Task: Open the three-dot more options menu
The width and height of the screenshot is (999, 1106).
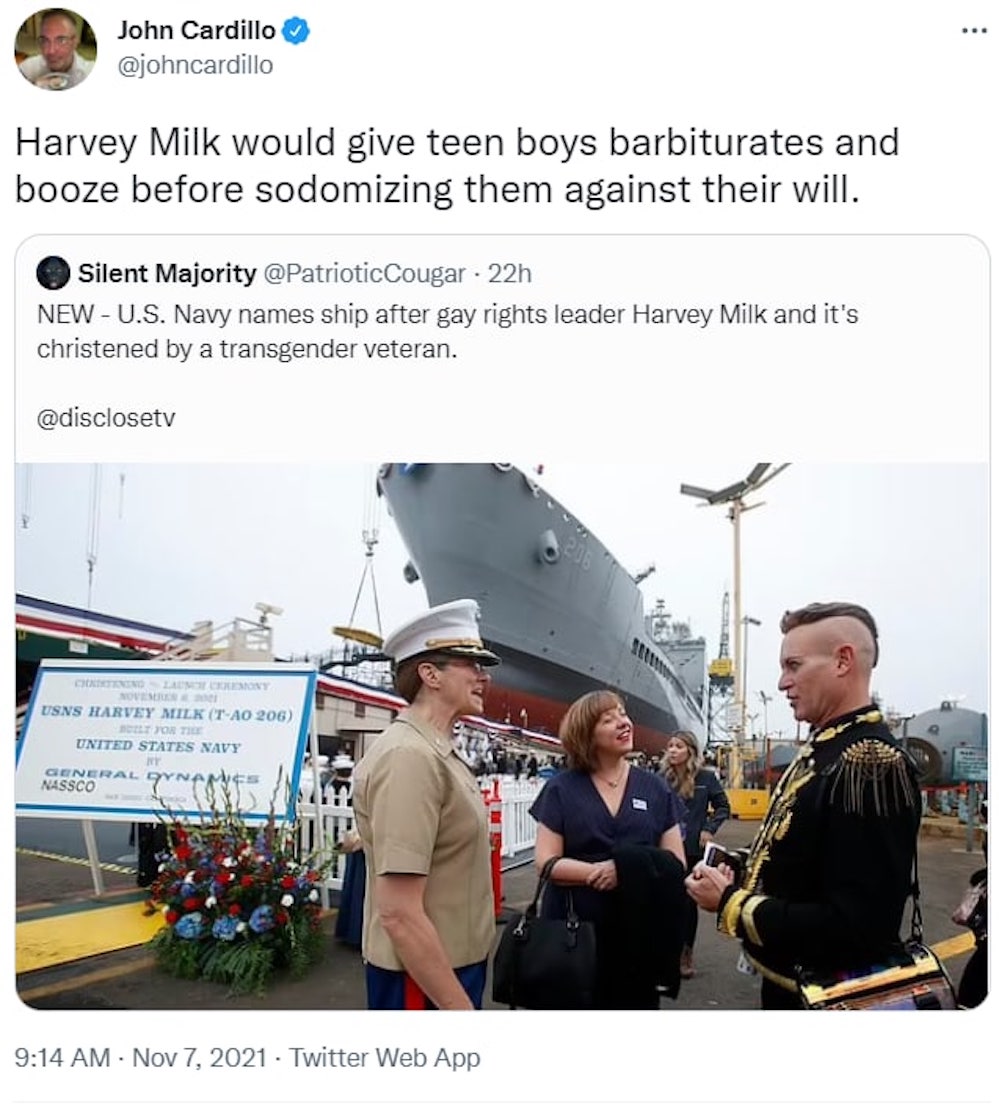Action: (x=974, y=31)
